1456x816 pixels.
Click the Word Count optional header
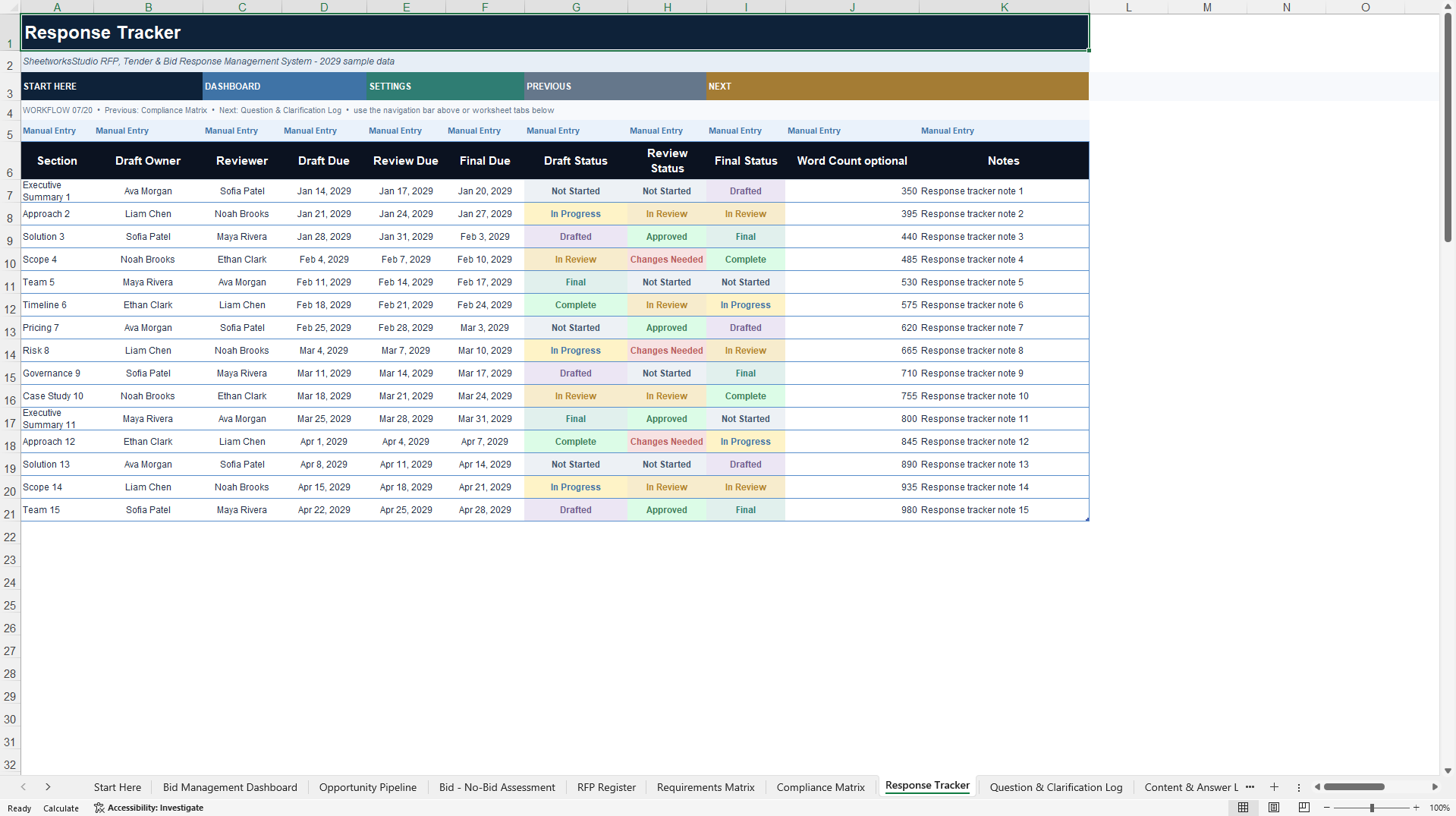click(x=852, y=161)
